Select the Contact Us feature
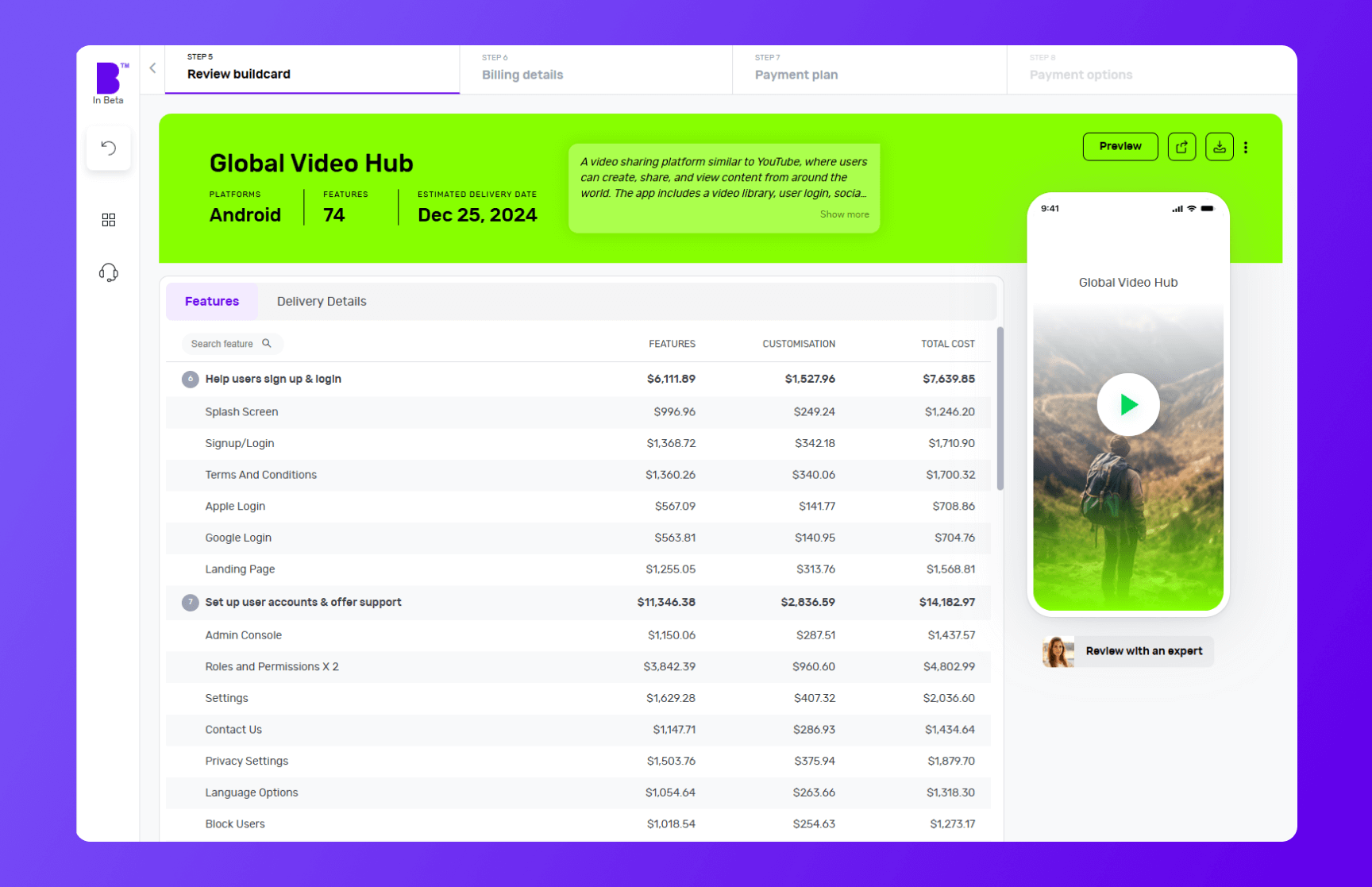1372x887 pixels. click(x=578, y=730)
